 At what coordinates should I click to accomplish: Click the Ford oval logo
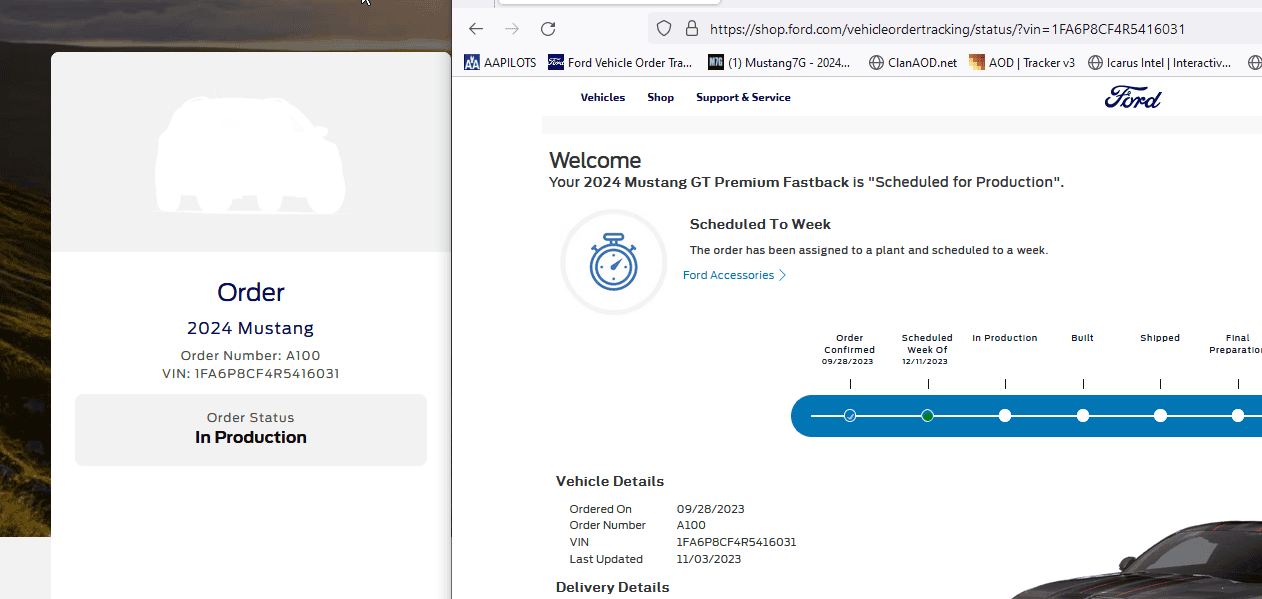click(x=1133, y=97)
